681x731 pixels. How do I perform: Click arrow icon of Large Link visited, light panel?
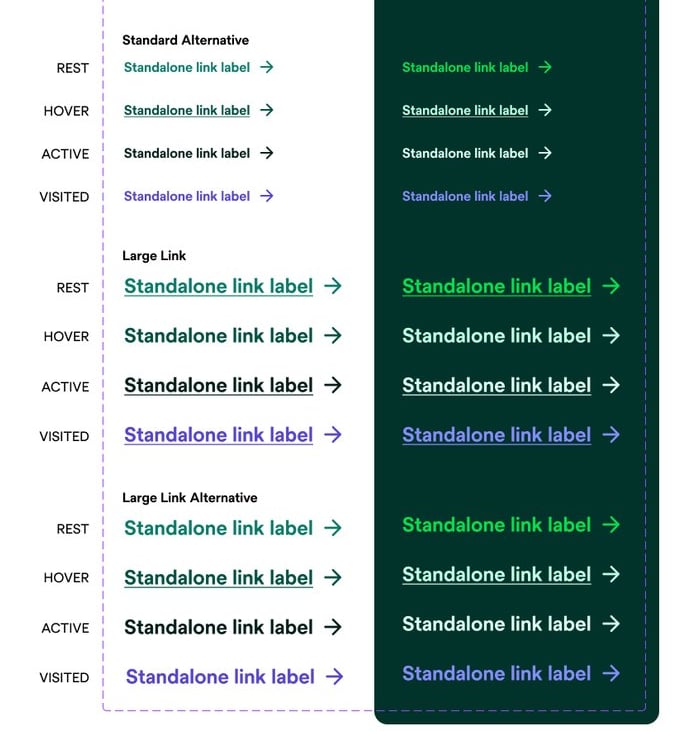pyautogui.click(x=333, y=434)
